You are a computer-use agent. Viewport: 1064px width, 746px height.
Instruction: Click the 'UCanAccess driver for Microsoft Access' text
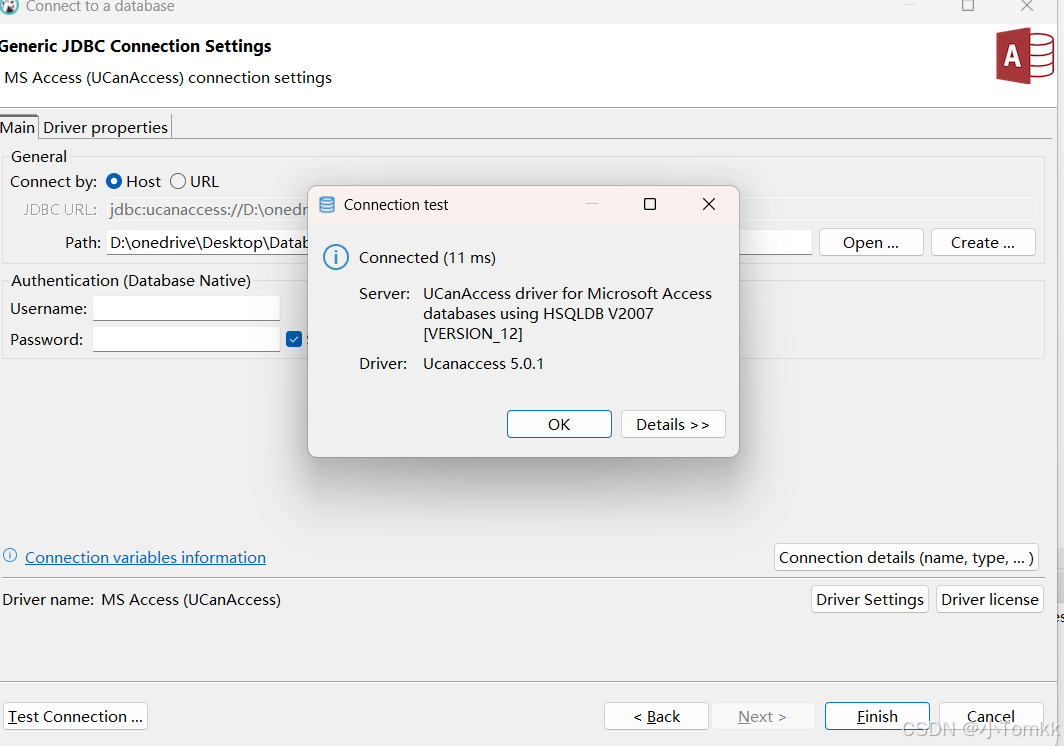[x=567, y=294]
